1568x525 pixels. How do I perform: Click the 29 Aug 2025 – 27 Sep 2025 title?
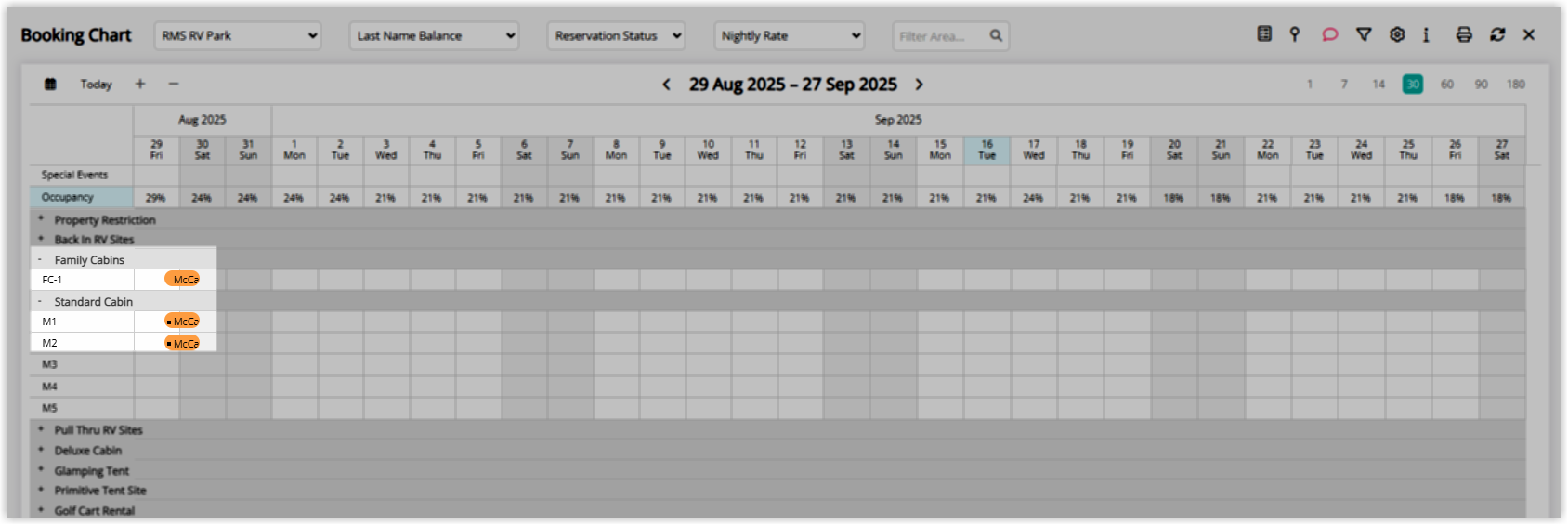pyautogui.click(x=793, y=85)
